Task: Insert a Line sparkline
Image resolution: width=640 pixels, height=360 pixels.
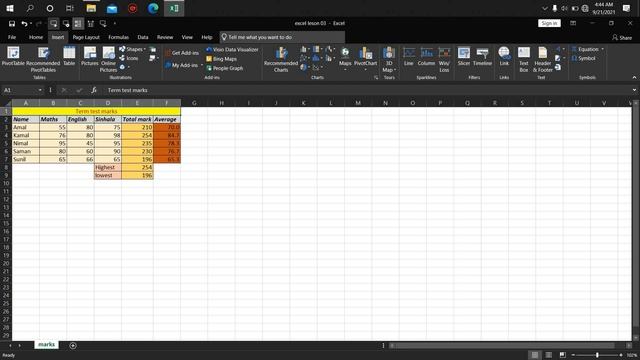Action: pyautogui.click(x=409, y=56)
